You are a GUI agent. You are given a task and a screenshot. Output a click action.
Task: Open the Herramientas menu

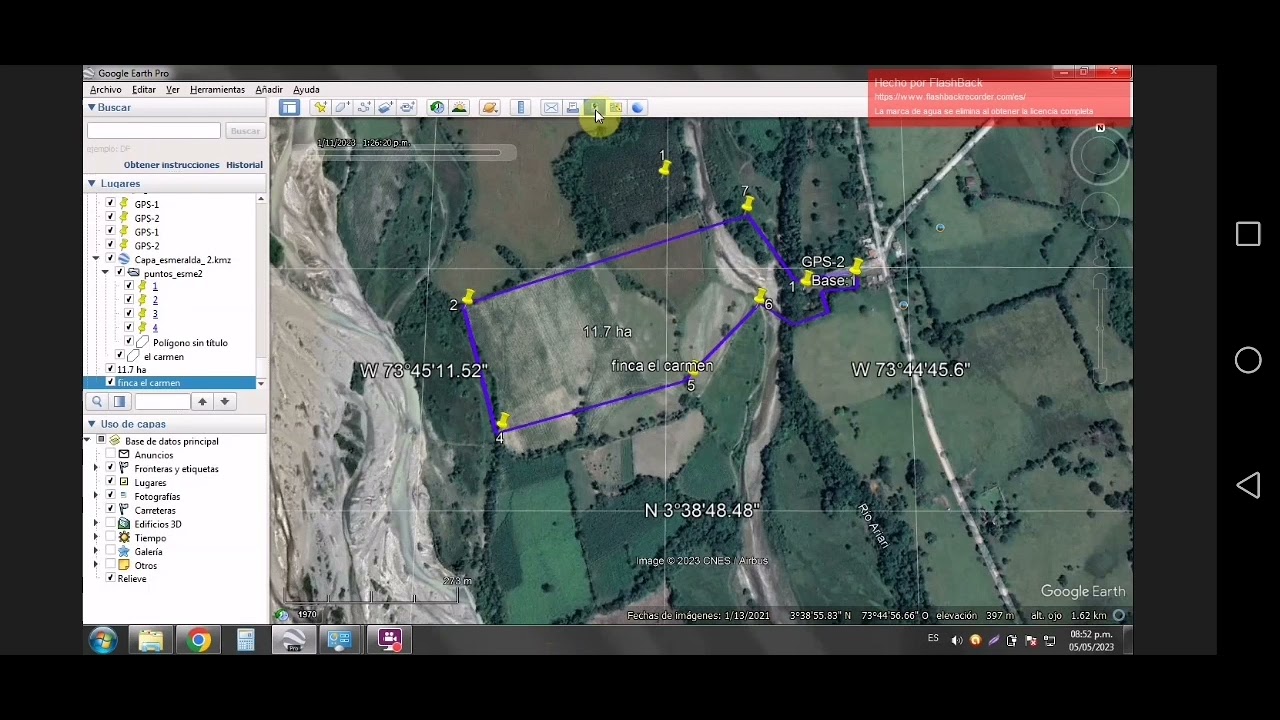217,90
